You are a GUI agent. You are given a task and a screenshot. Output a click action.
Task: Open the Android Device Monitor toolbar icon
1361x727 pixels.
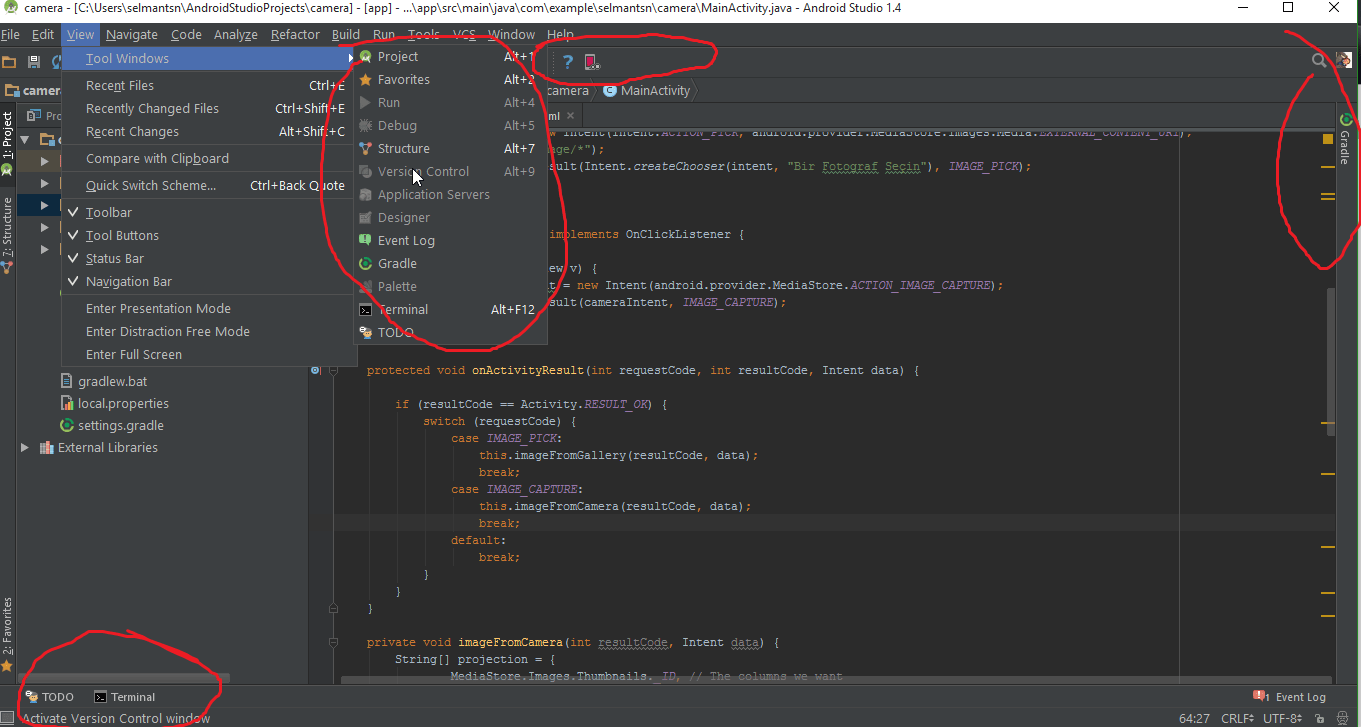tap(592, 62)
